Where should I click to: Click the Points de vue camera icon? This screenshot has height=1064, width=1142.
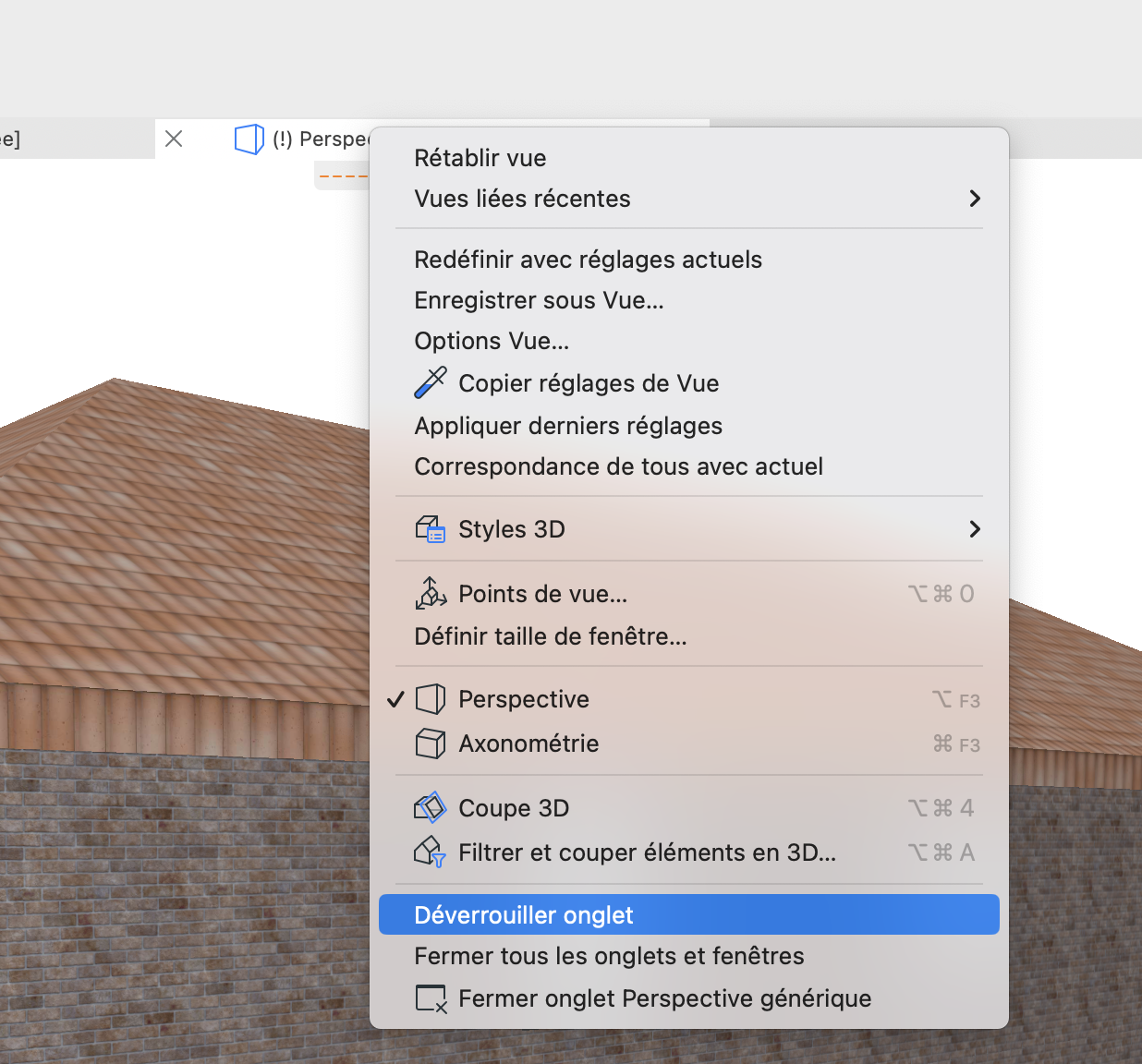pyautogui.click(x=431, y=593)
